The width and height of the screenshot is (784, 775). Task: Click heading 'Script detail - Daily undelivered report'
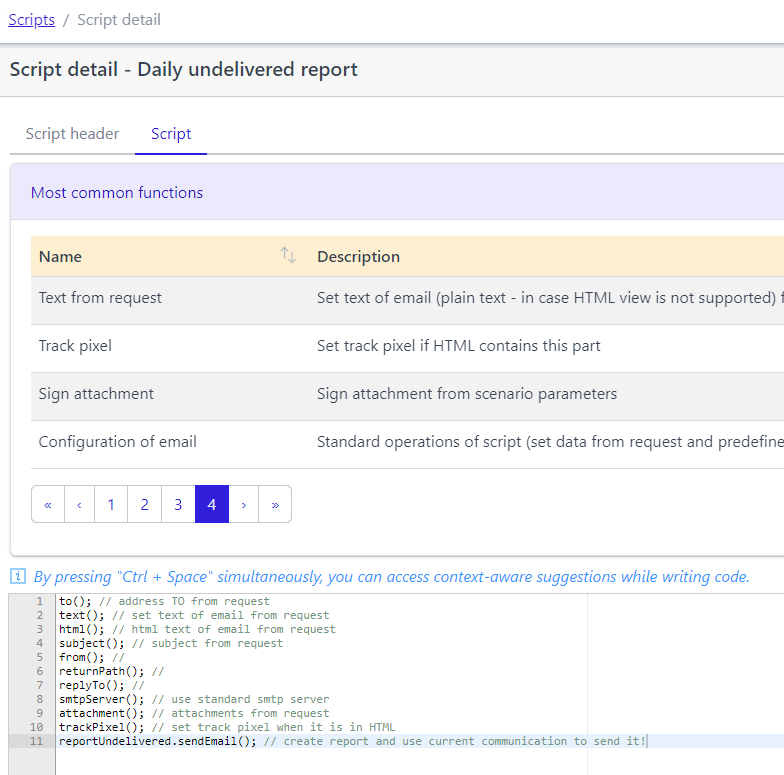[184, 70]
